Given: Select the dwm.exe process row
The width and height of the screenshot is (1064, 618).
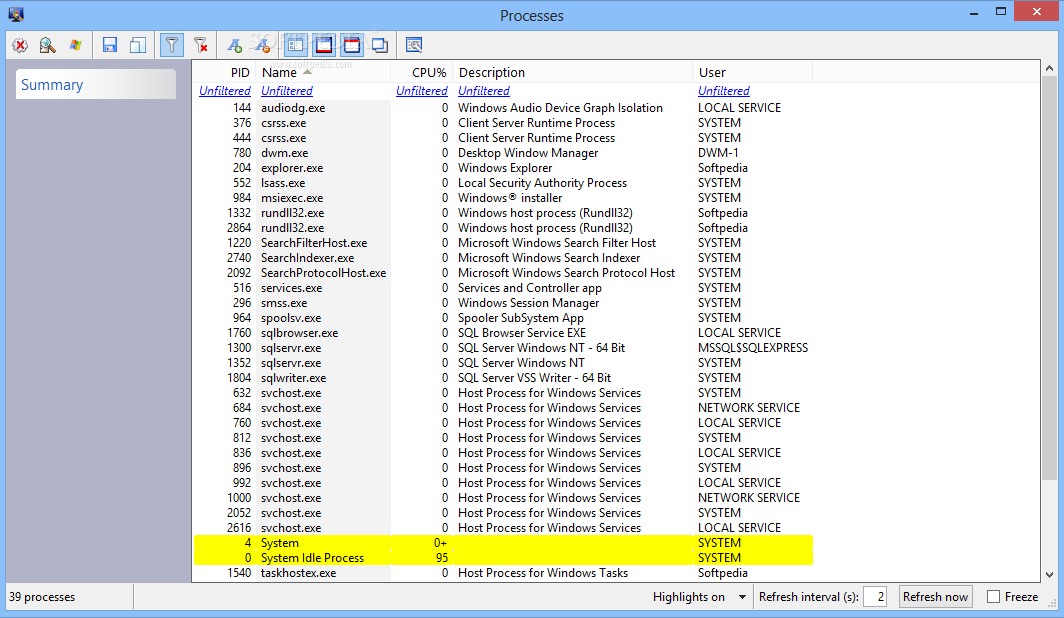Looking at the screenshot, I should [x=503, y=153].
